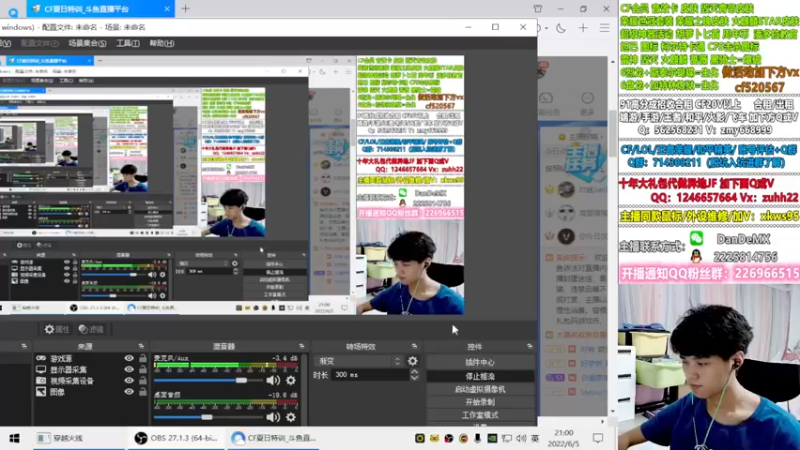Open 麦克风/Aux audio settings gear

coord(291,380)
